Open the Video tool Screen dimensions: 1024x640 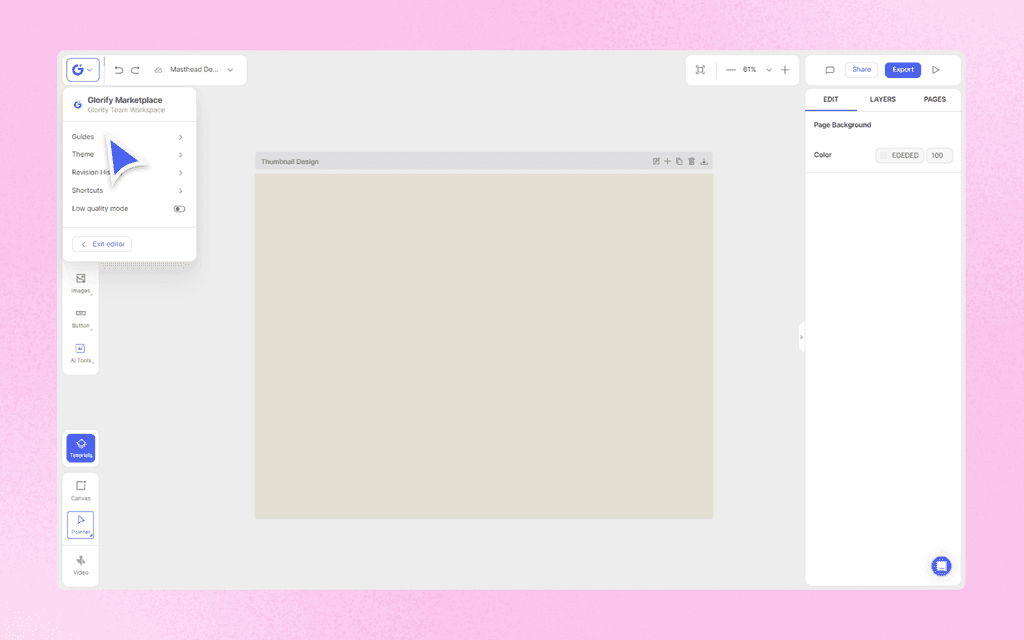pyautogui.click(x=80, y=565)
